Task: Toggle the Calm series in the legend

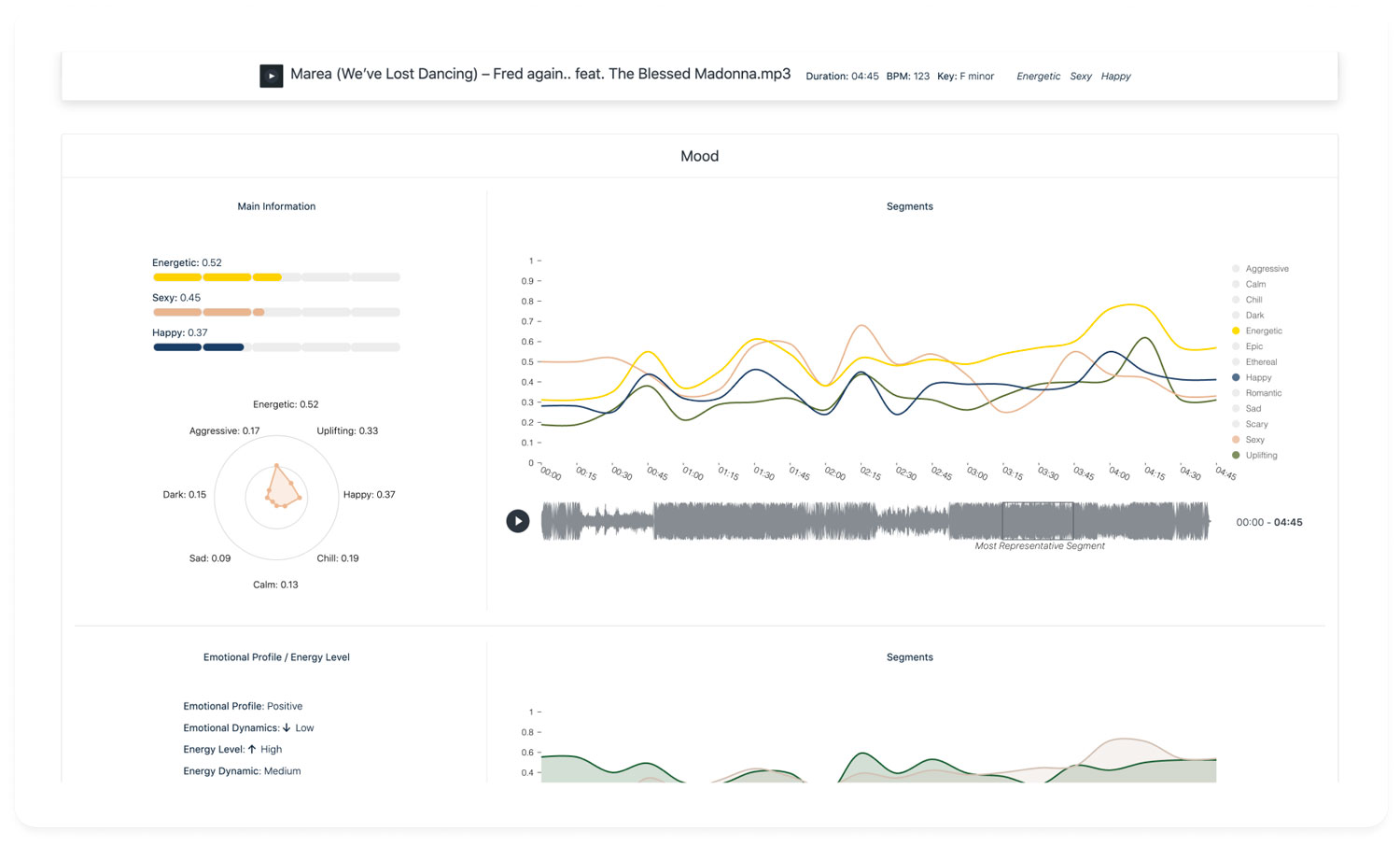Action: point(1235,284)
